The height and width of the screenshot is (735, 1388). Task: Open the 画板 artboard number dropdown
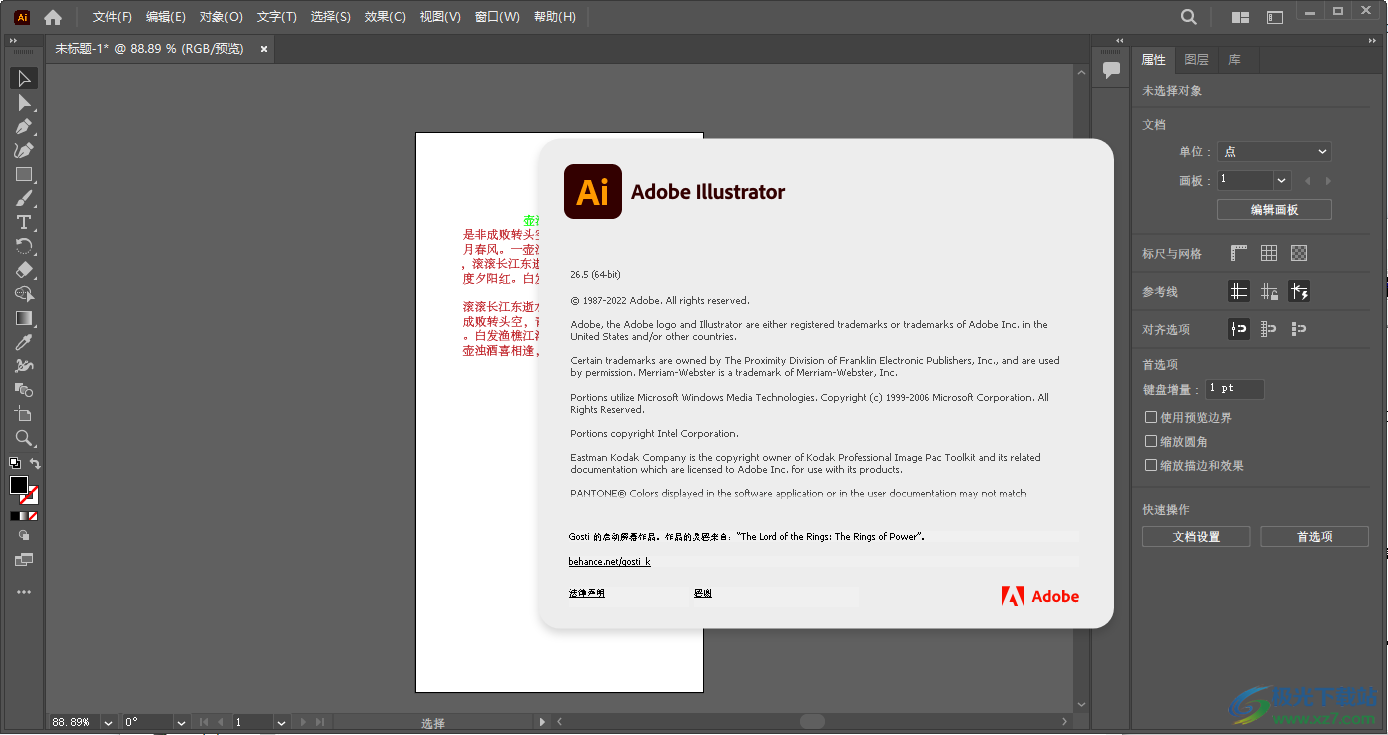[1281, 181]
